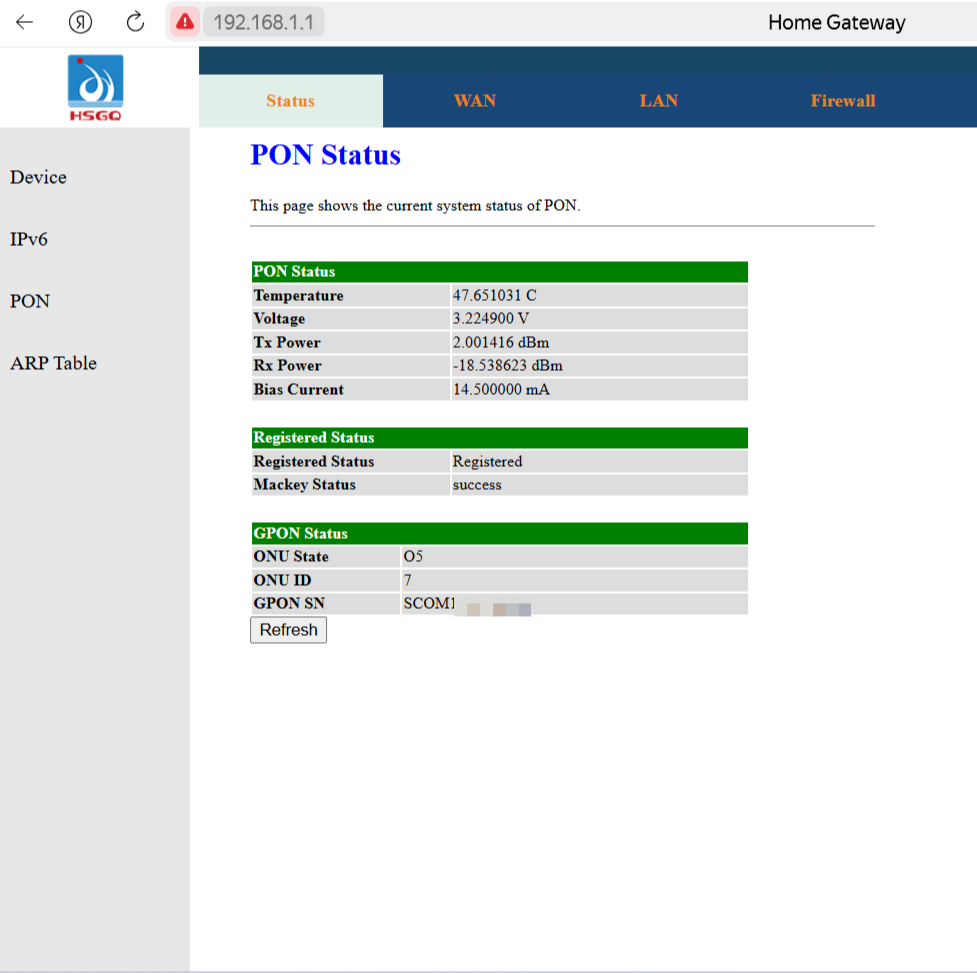This screenshot has height=973, width=977.
Task: Open the LAN tab
Action: pos(659,101)
